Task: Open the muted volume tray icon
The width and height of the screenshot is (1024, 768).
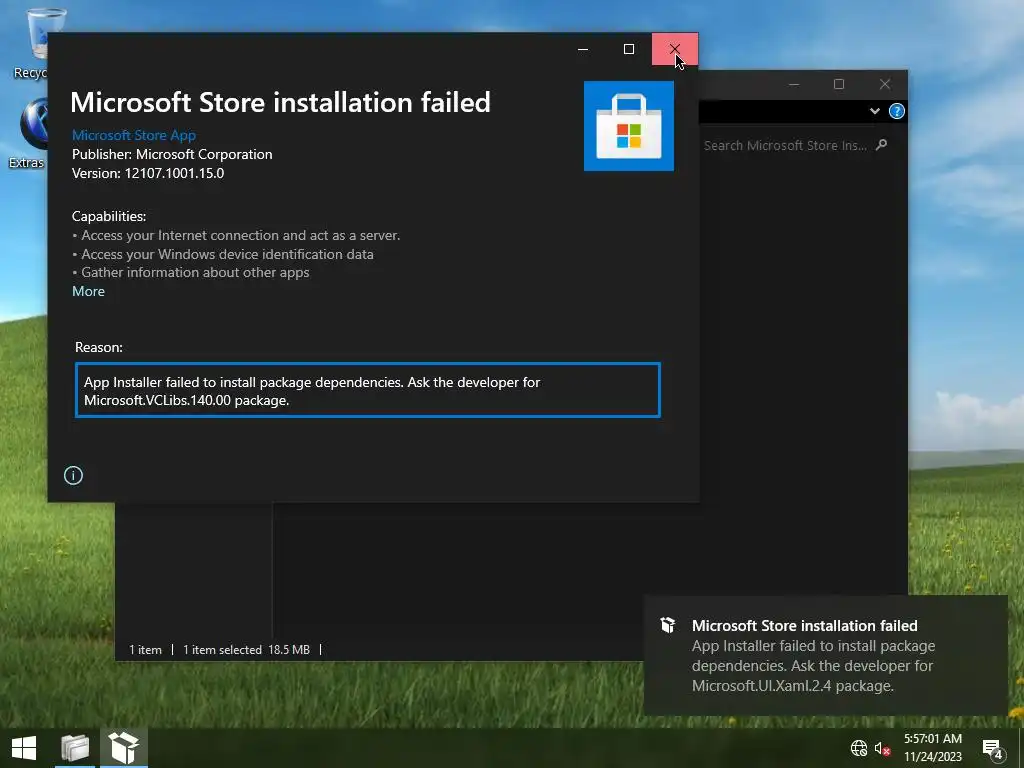Action: click(x=882, y=748)
